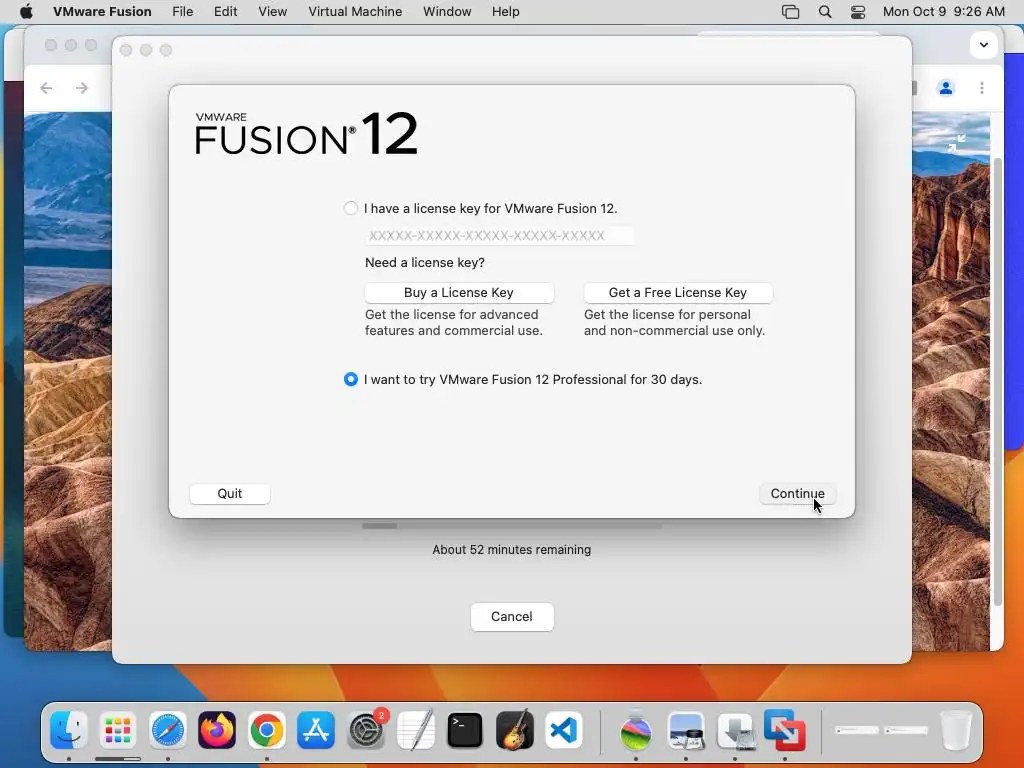Click Buy a License Key

(459, 293)
